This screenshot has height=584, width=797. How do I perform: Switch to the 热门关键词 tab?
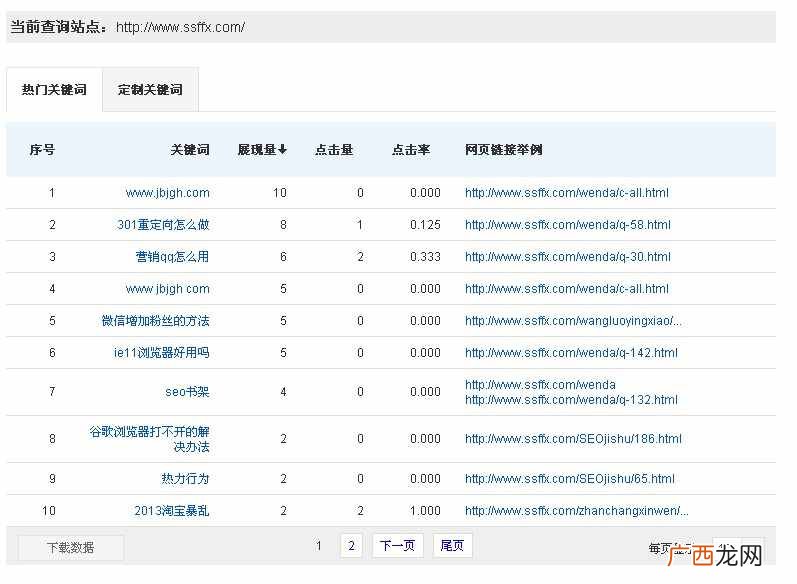tap(54, 90)
